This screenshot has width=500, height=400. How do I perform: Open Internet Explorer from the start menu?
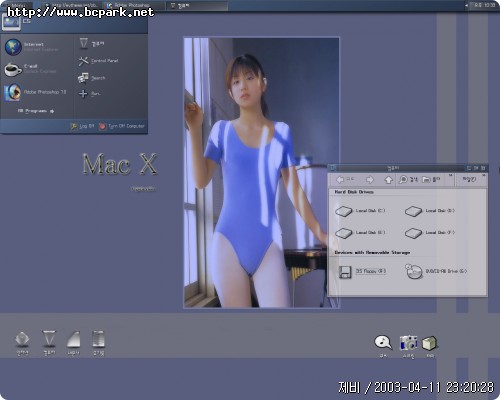coord(32,47)
